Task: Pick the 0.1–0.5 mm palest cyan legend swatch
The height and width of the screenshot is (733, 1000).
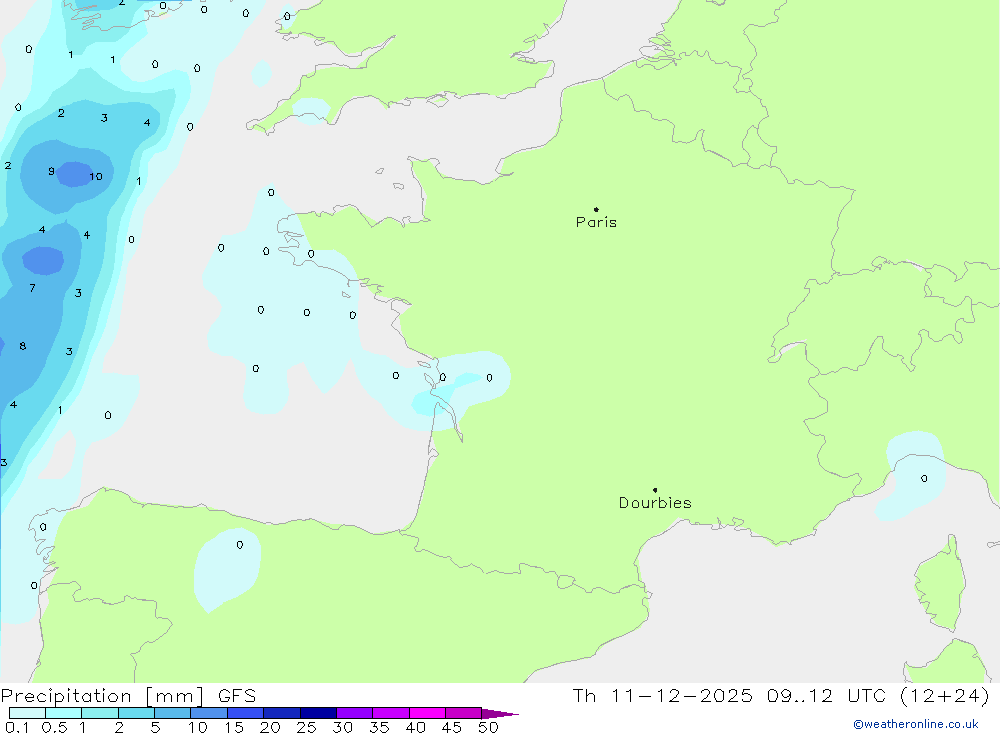Action: point(27,713)
